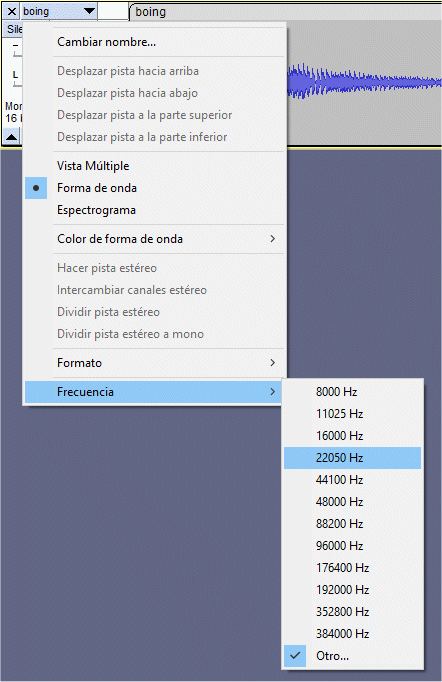
Task: Set frequency to 44100 Hz
Action: [x=352, y=480]
